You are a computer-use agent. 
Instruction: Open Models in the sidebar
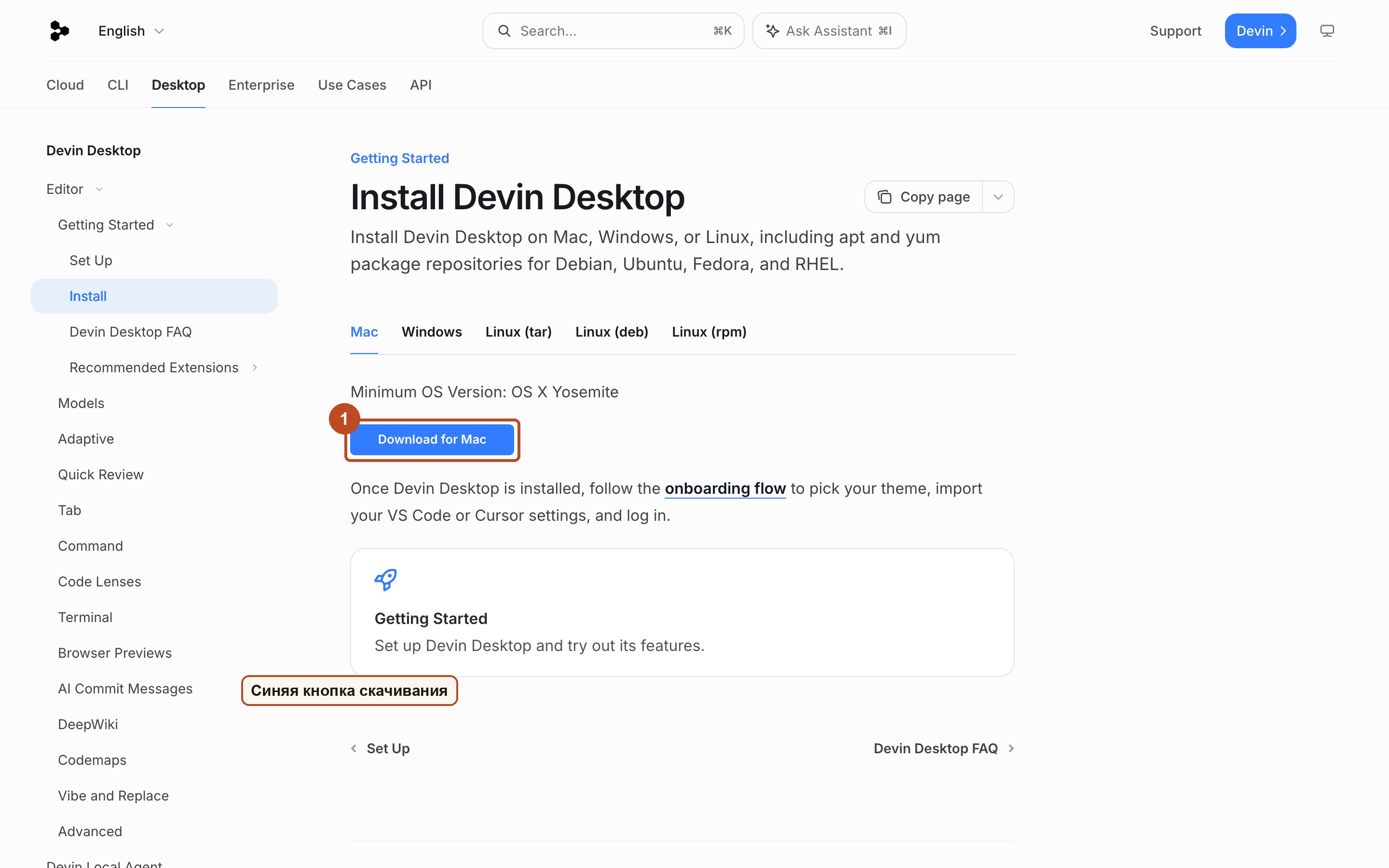point(81,403)
